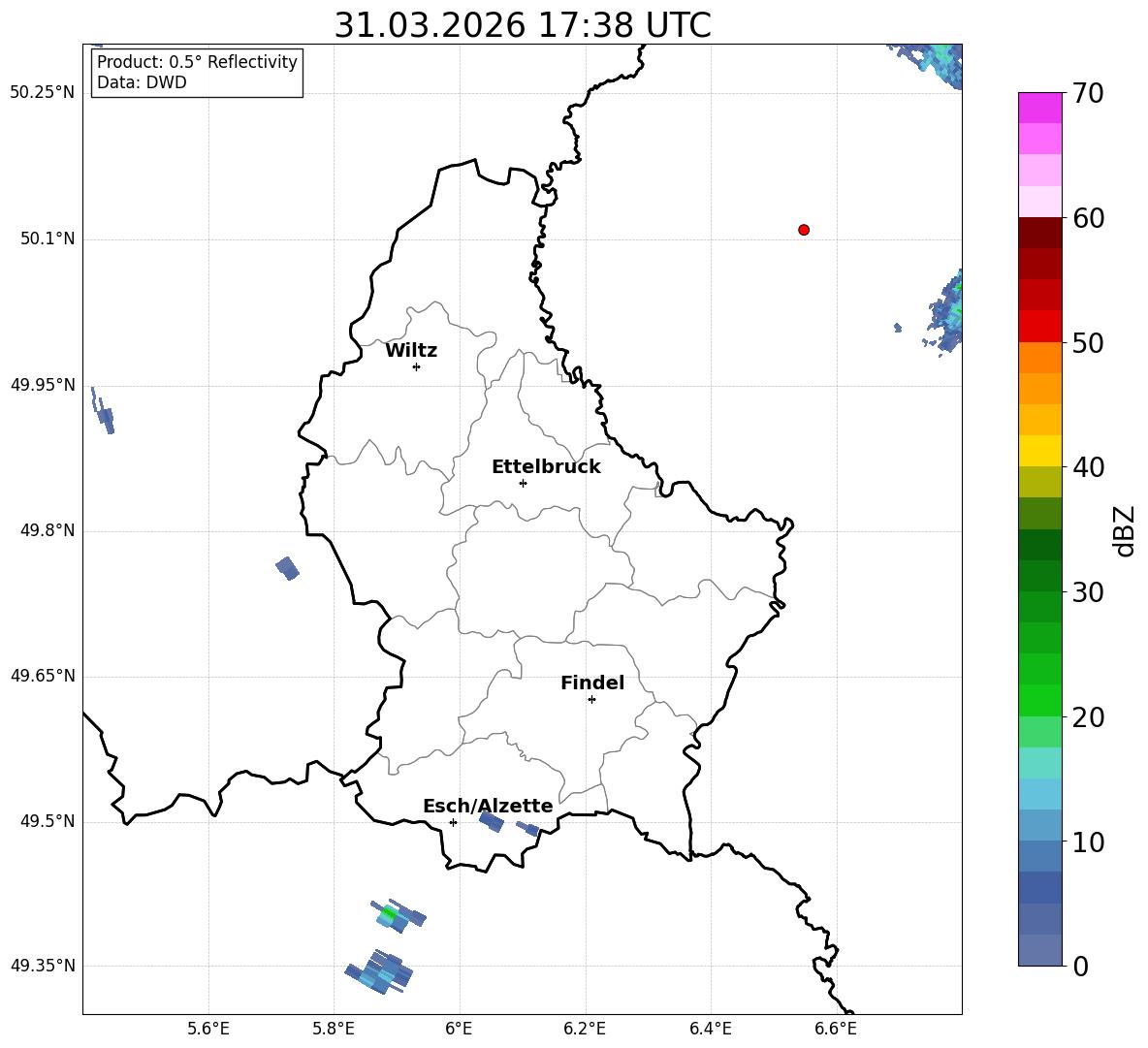The height and width of the screenshot is (1048, 1148).
Task: Click the 40 value on the colorbar
Action: point(1088,467)
